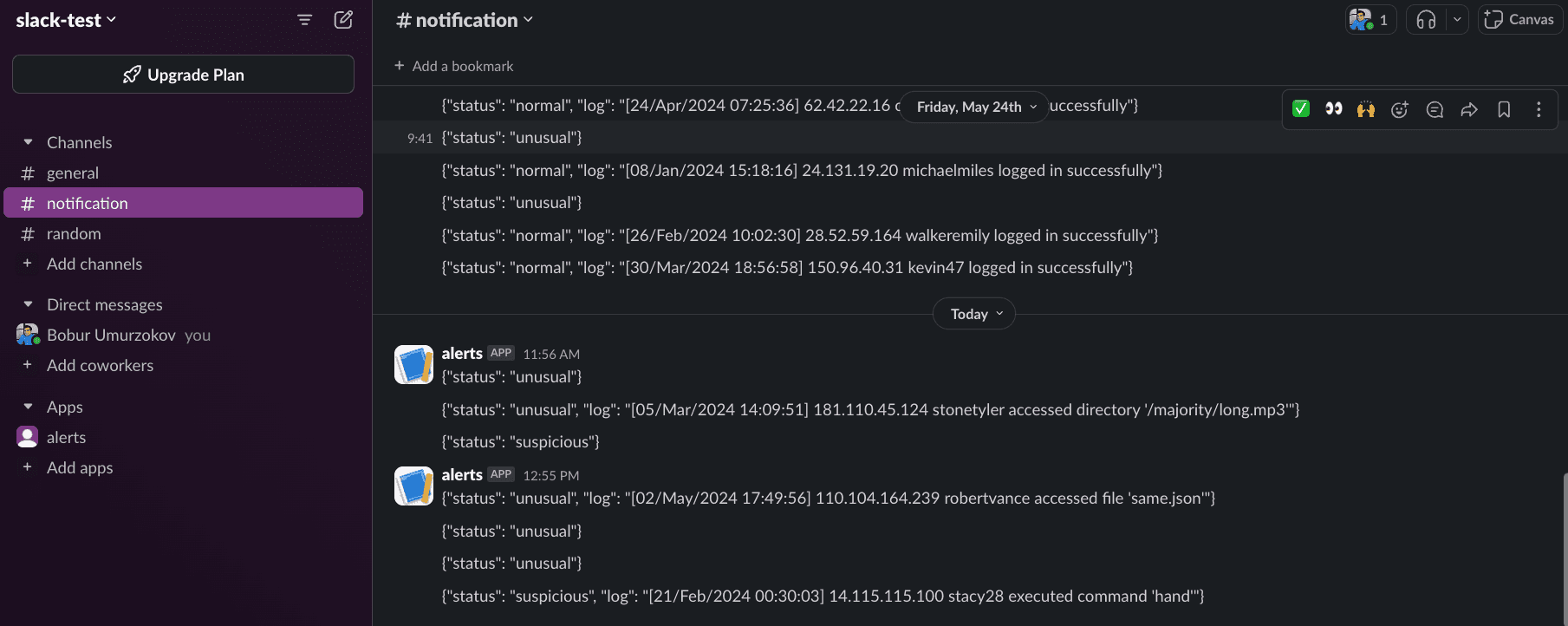Click Bobur Umurzokov's avatar in the sidebar
The image size is (1568, 626).
click(28, 335)
